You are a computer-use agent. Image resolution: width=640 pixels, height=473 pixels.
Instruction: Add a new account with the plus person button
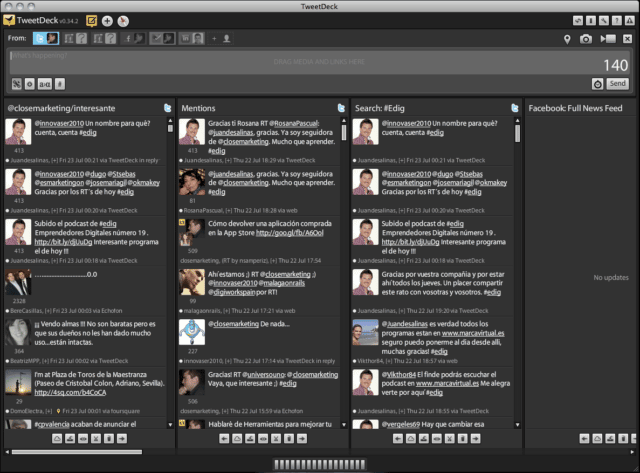click(220, 38)
